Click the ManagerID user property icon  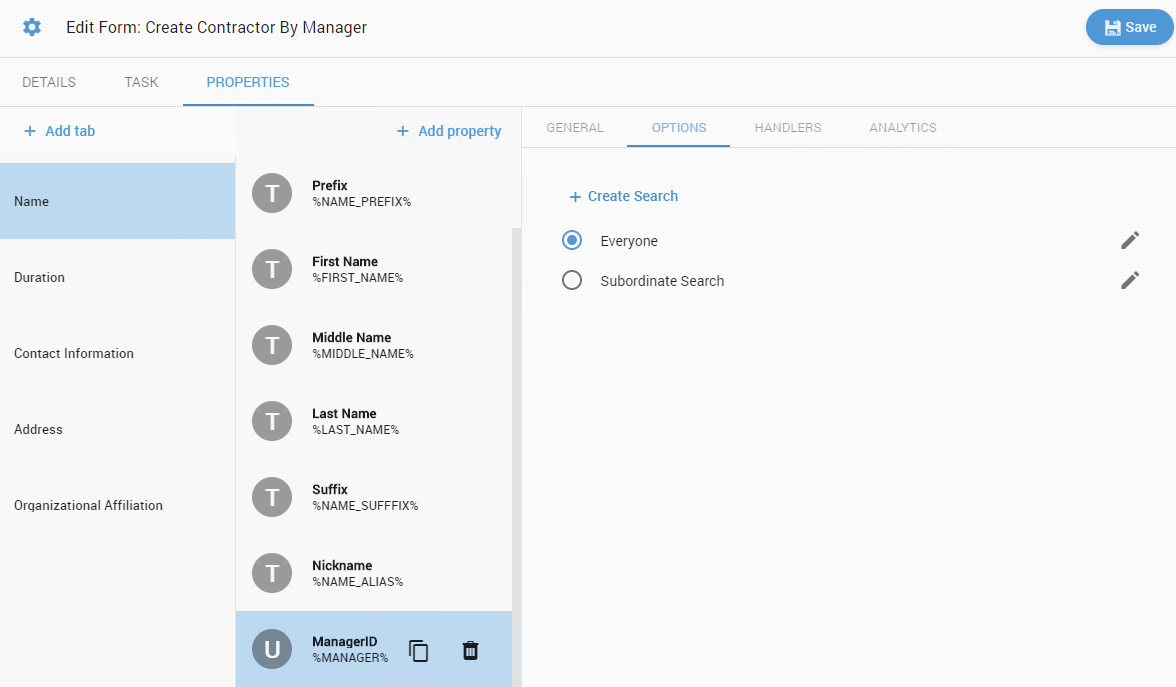pyautogui.click(x=271, y=648)
